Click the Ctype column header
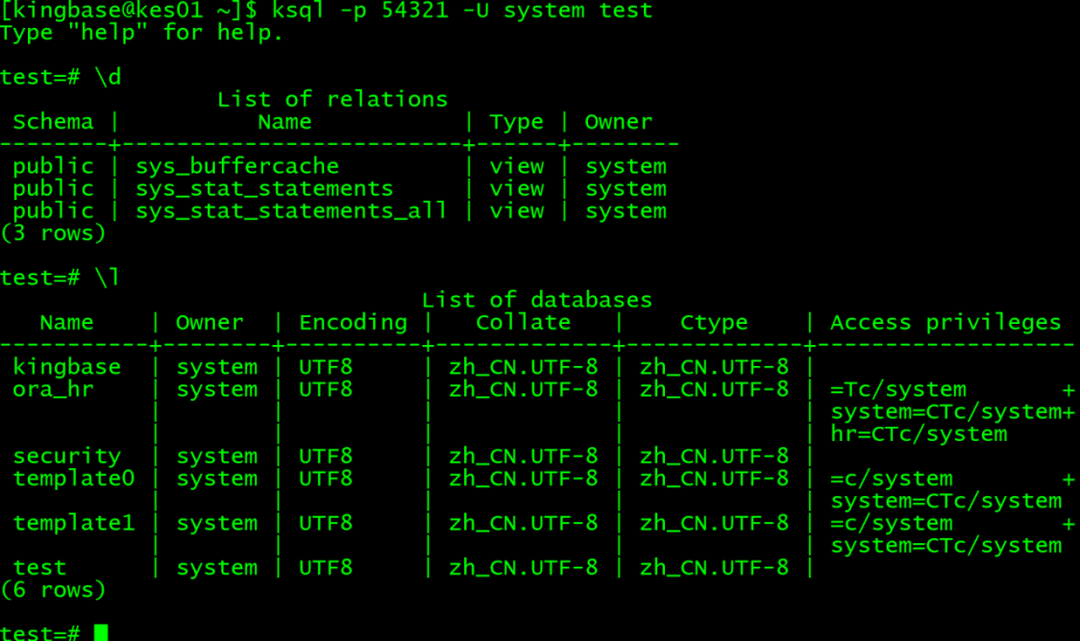 click(714, 323)
